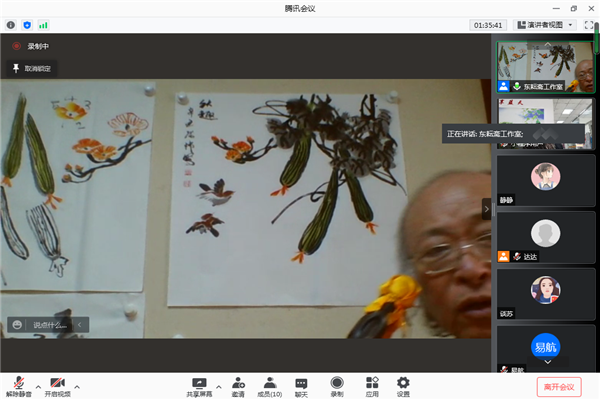600x400 pixels.
Task: Collapse the participant sidebar arrow
Action: click(486, 209)
